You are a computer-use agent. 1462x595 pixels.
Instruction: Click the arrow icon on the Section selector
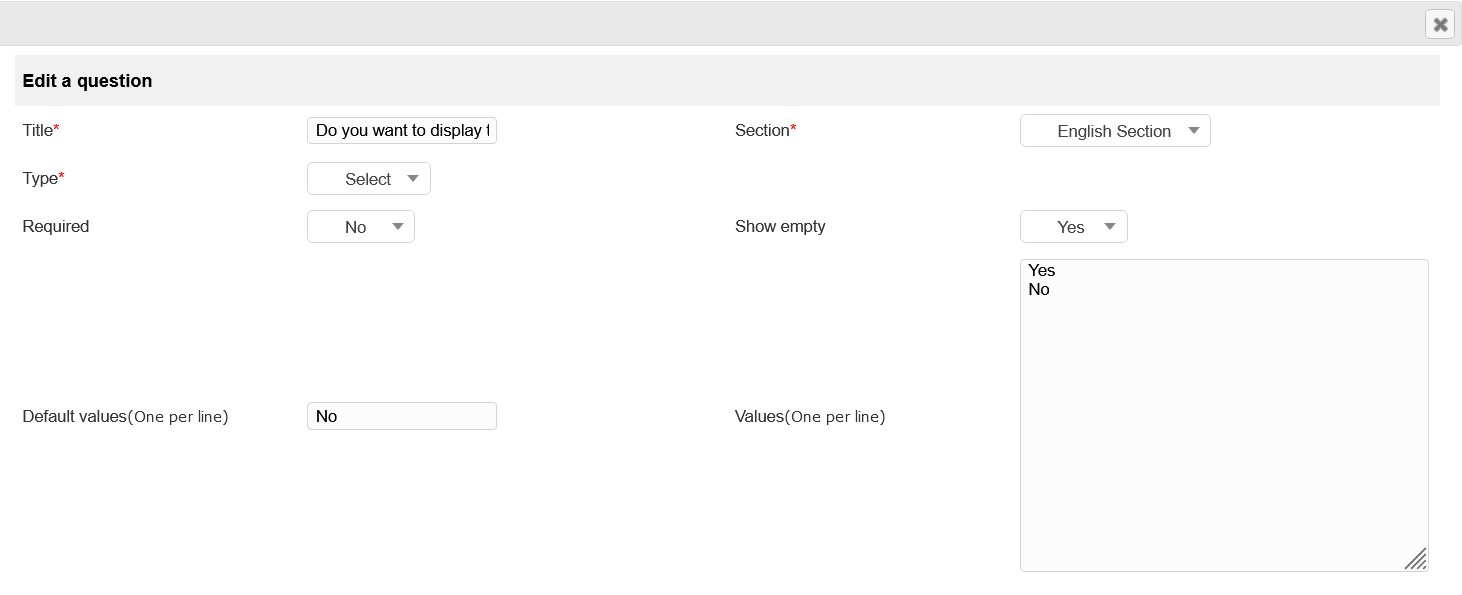point(1195,130)
